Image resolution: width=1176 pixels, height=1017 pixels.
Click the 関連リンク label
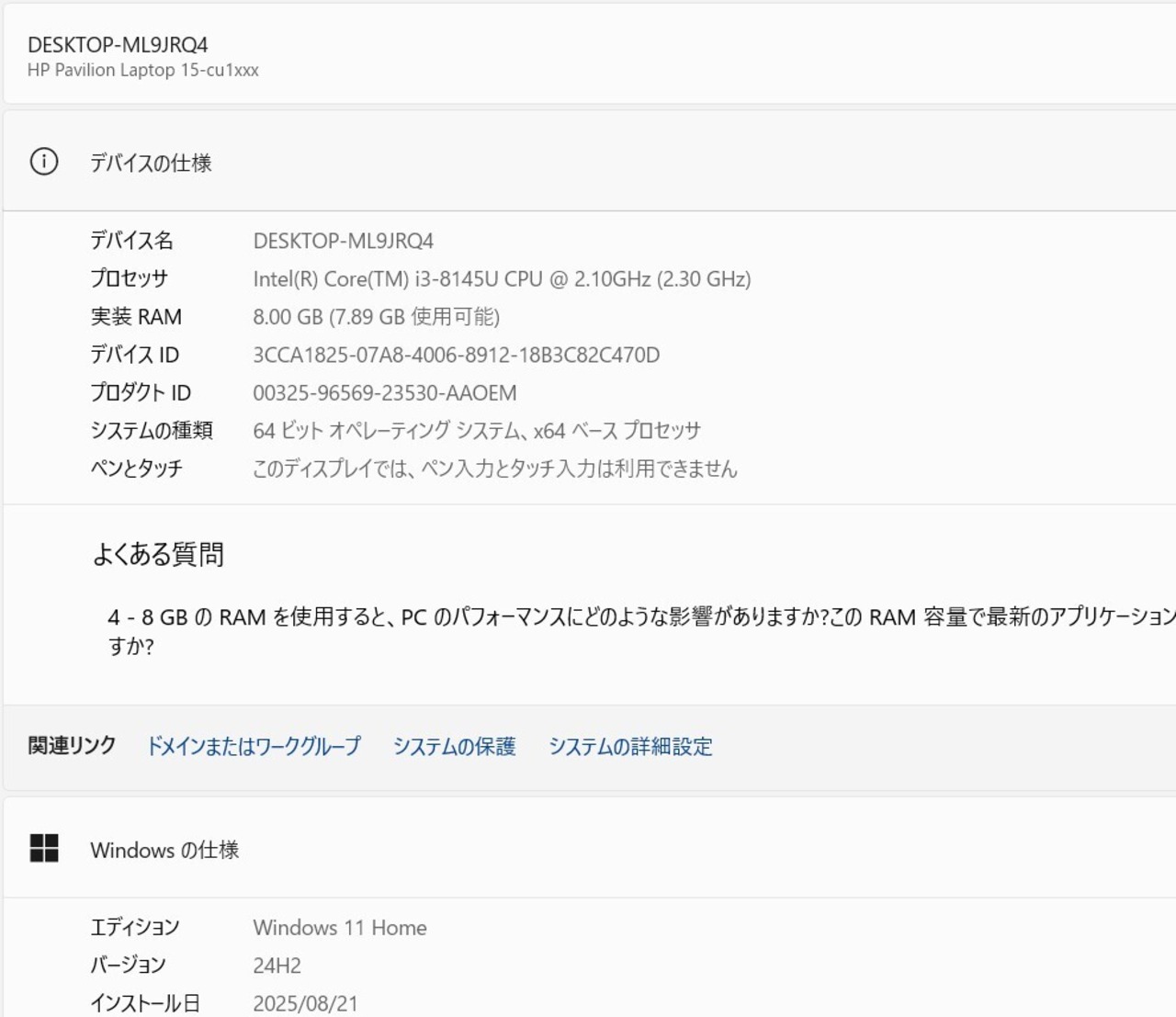[x=72, y=745]
